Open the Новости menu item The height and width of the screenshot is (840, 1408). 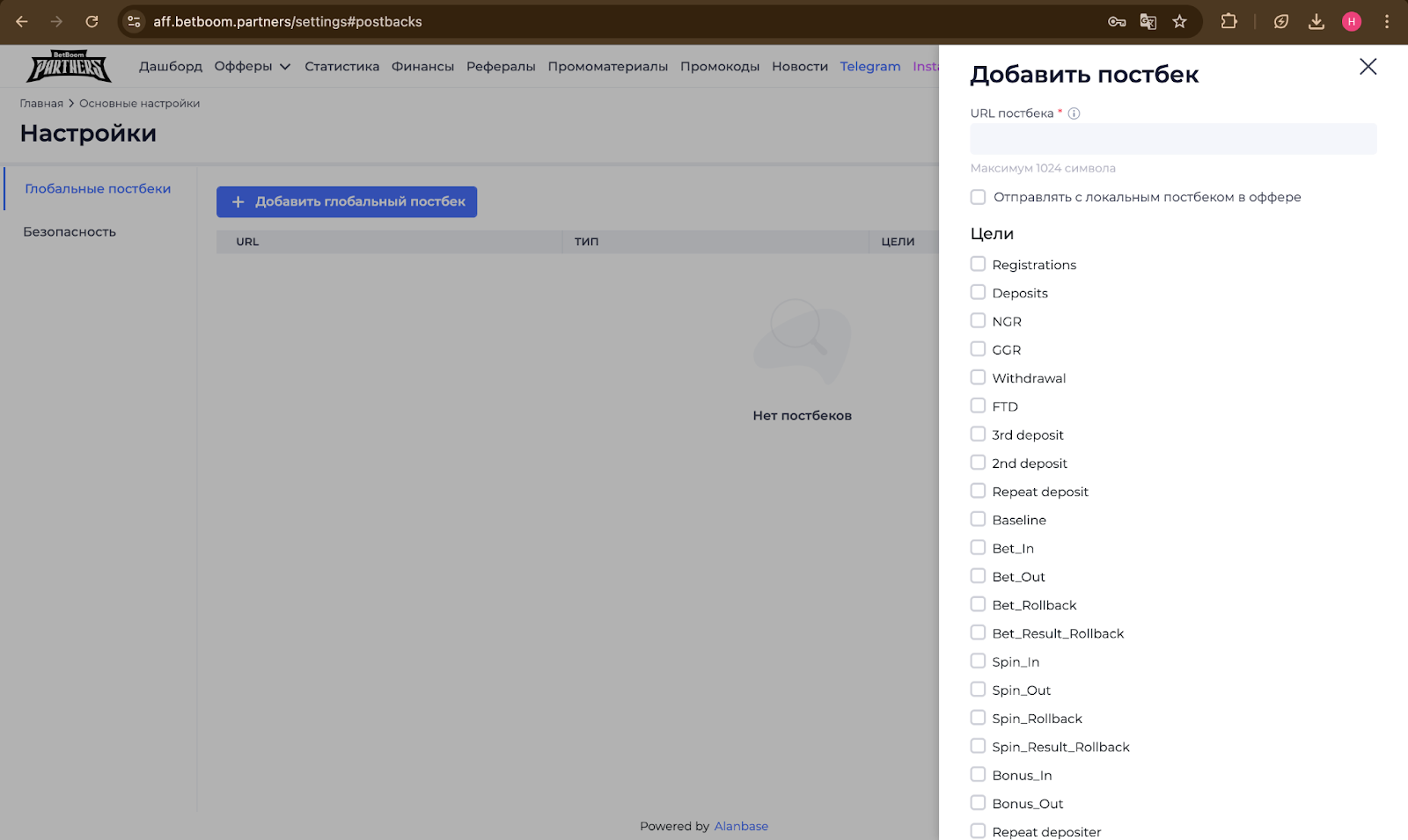800,67
